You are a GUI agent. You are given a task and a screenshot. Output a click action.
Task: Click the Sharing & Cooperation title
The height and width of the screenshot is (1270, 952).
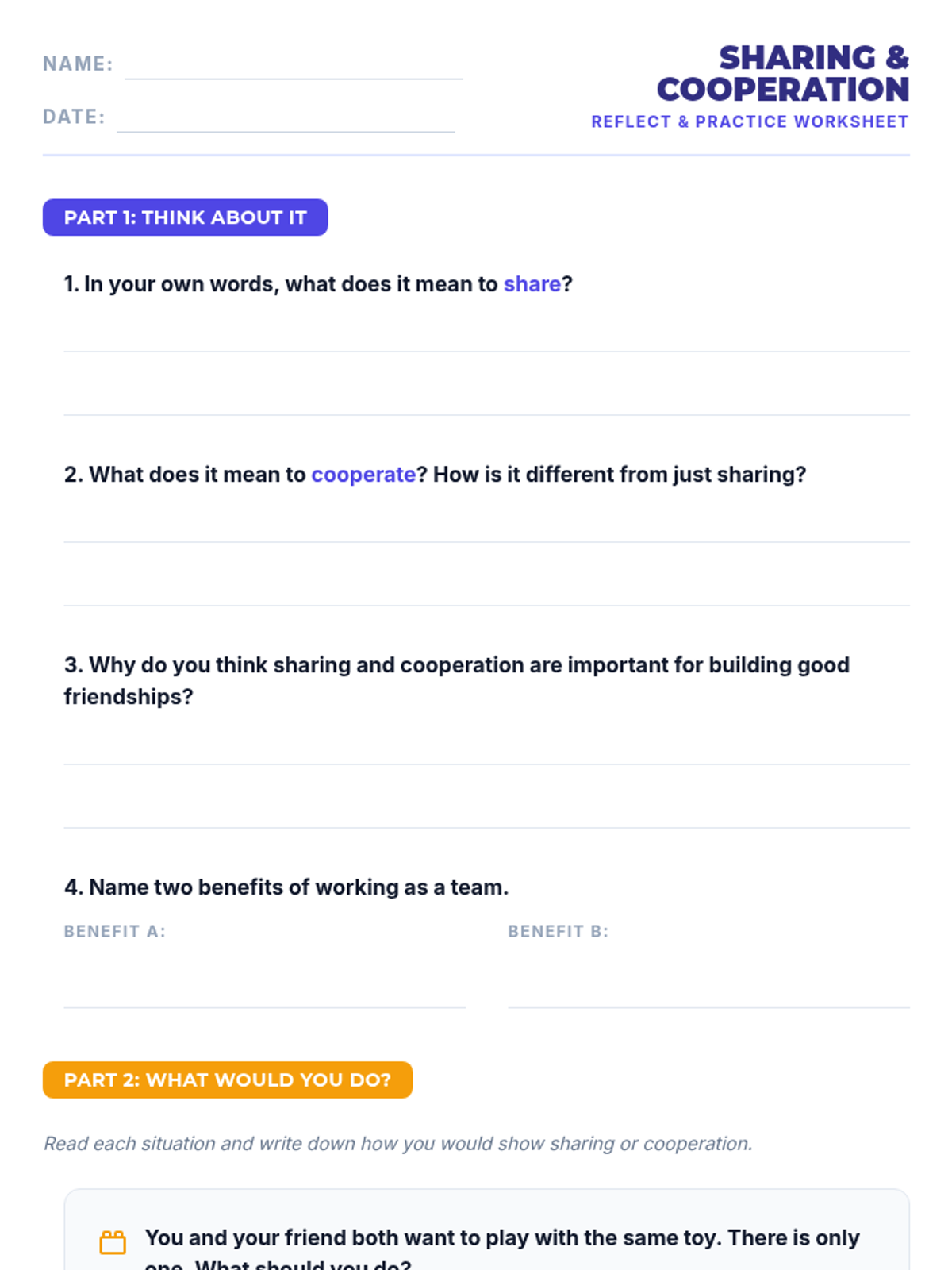click(x=783, y=74)
